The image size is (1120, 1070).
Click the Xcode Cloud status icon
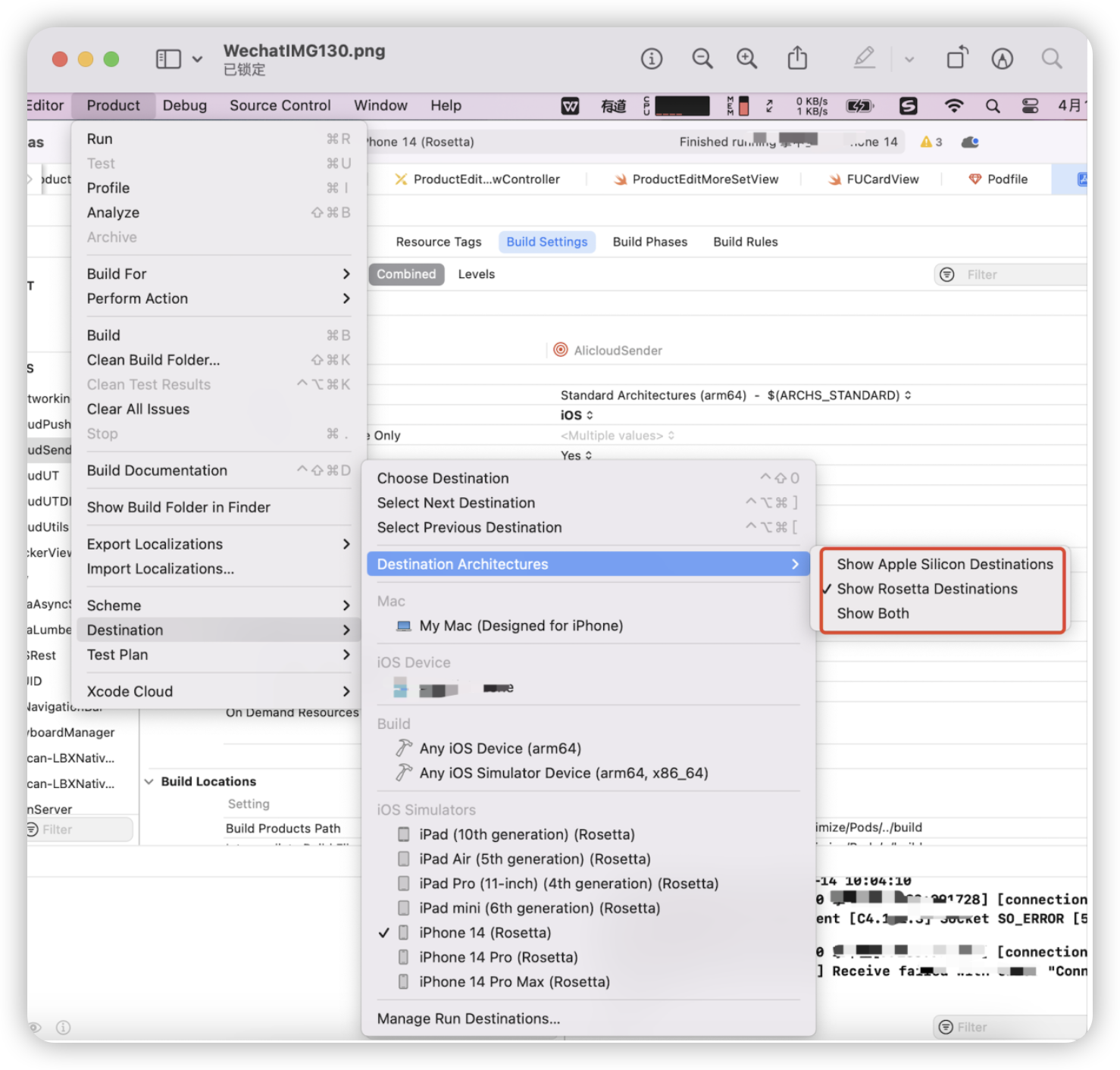970,142
